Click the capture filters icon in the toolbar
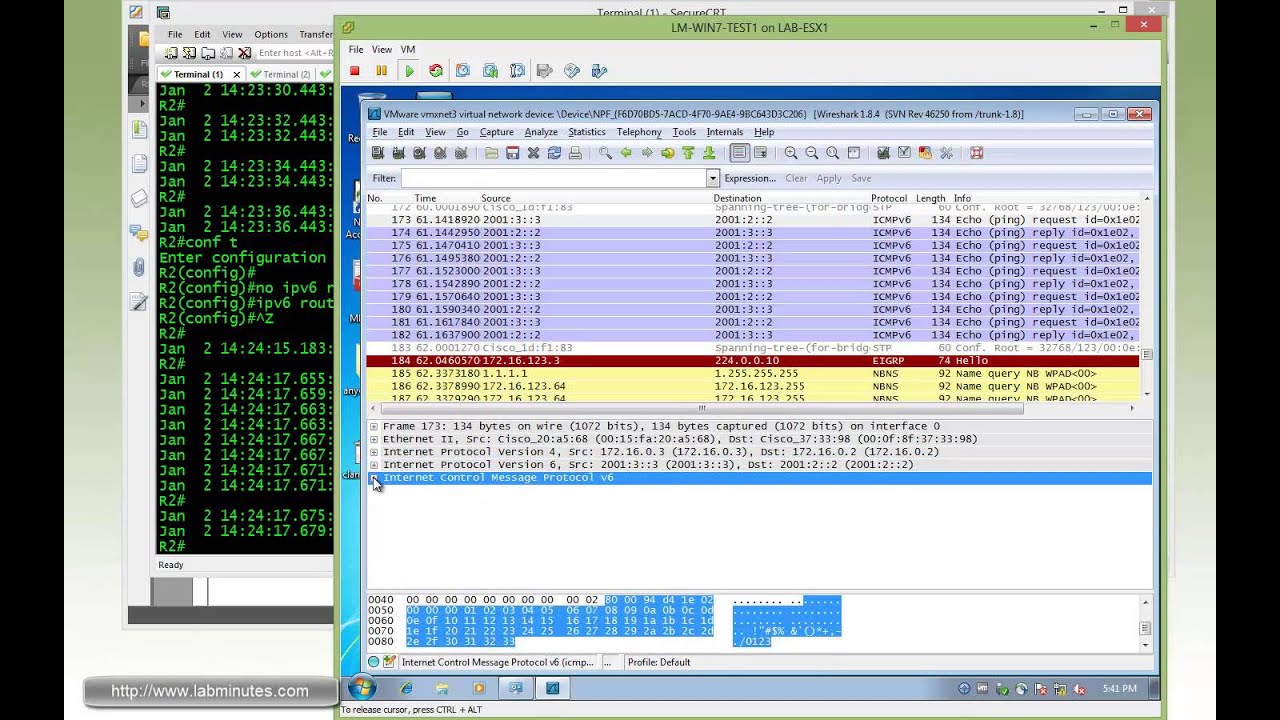 pyautogui.click(x=883, y=153)
